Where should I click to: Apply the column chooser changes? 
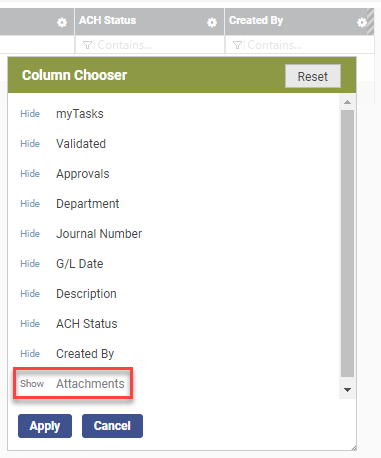tap(45, 426)
